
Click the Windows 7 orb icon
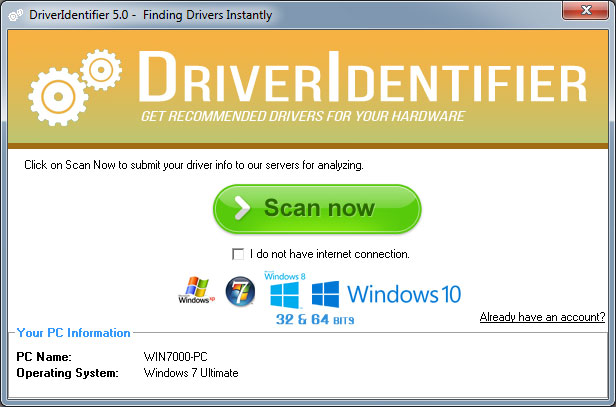tap(240, 291)
